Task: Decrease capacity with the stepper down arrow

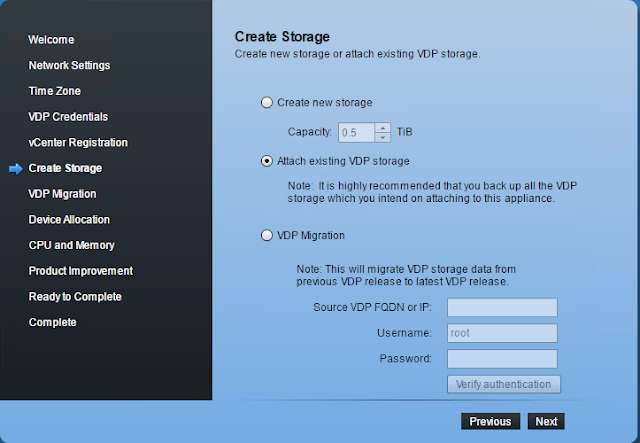Action: point(383,136)
